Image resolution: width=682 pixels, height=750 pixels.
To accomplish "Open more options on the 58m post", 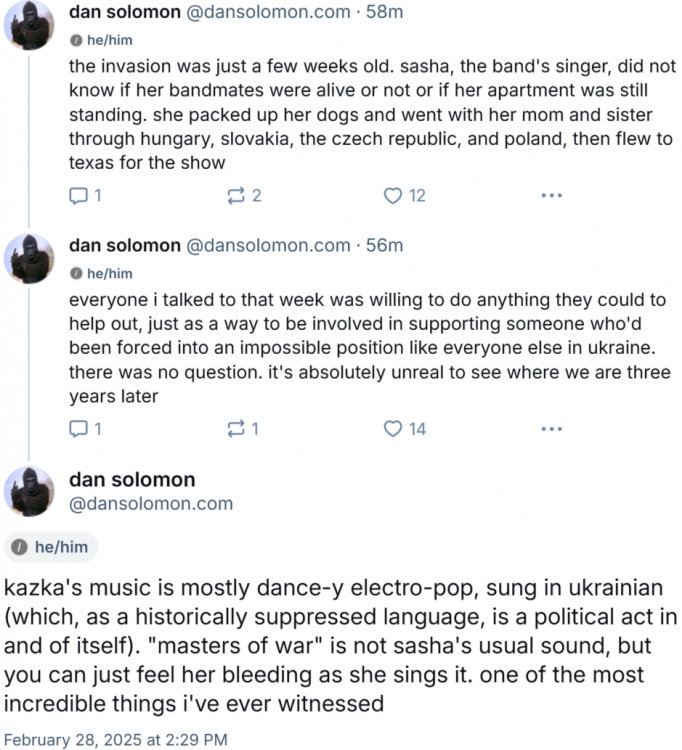I will tap(551, 196).
